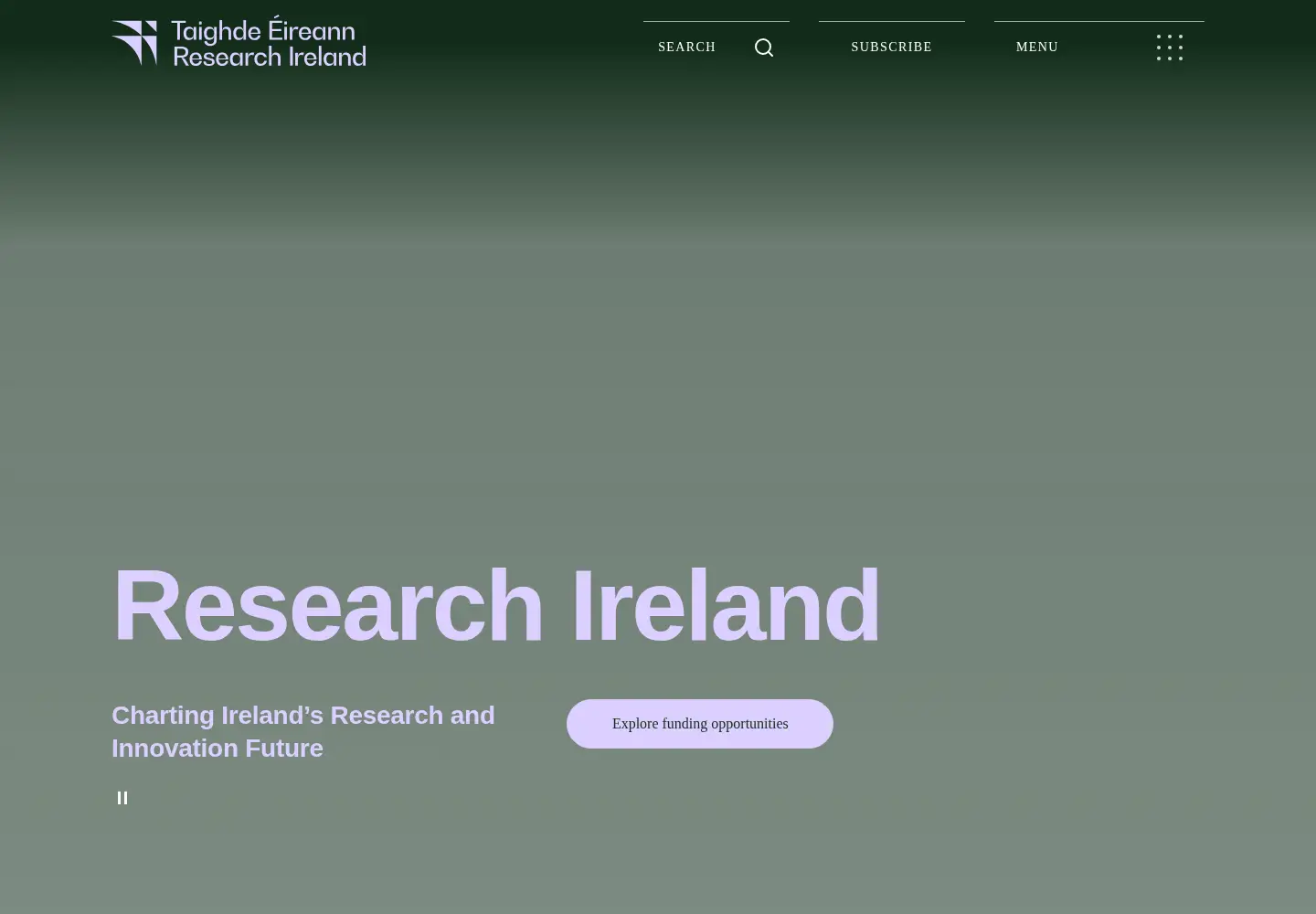The height and width of the screenshot is (914, 1316).
Task: Click the SUBSCRIBE link
Action: pyautogui.click(x=891, y=48)
